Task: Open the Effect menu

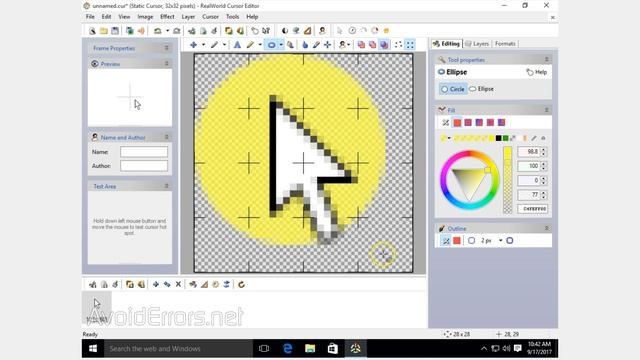Action: pos(167,17)
